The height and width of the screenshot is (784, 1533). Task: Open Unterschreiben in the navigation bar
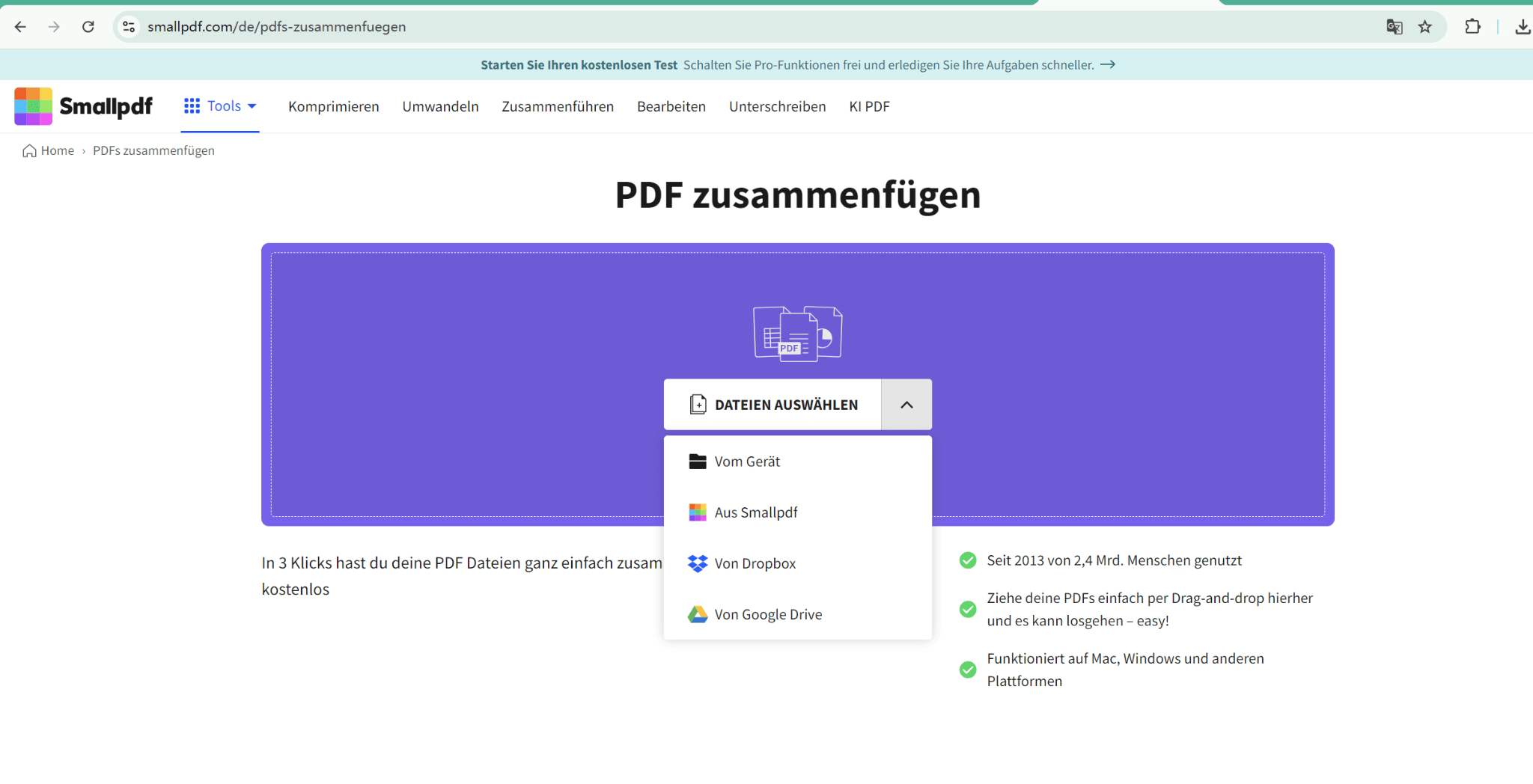coord(778,106)
